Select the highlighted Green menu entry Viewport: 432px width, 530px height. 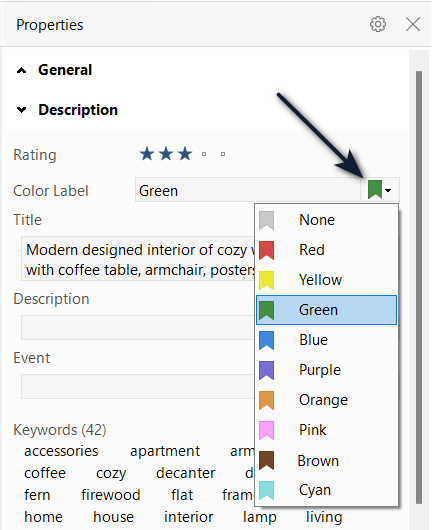click(x=326, y=310)
